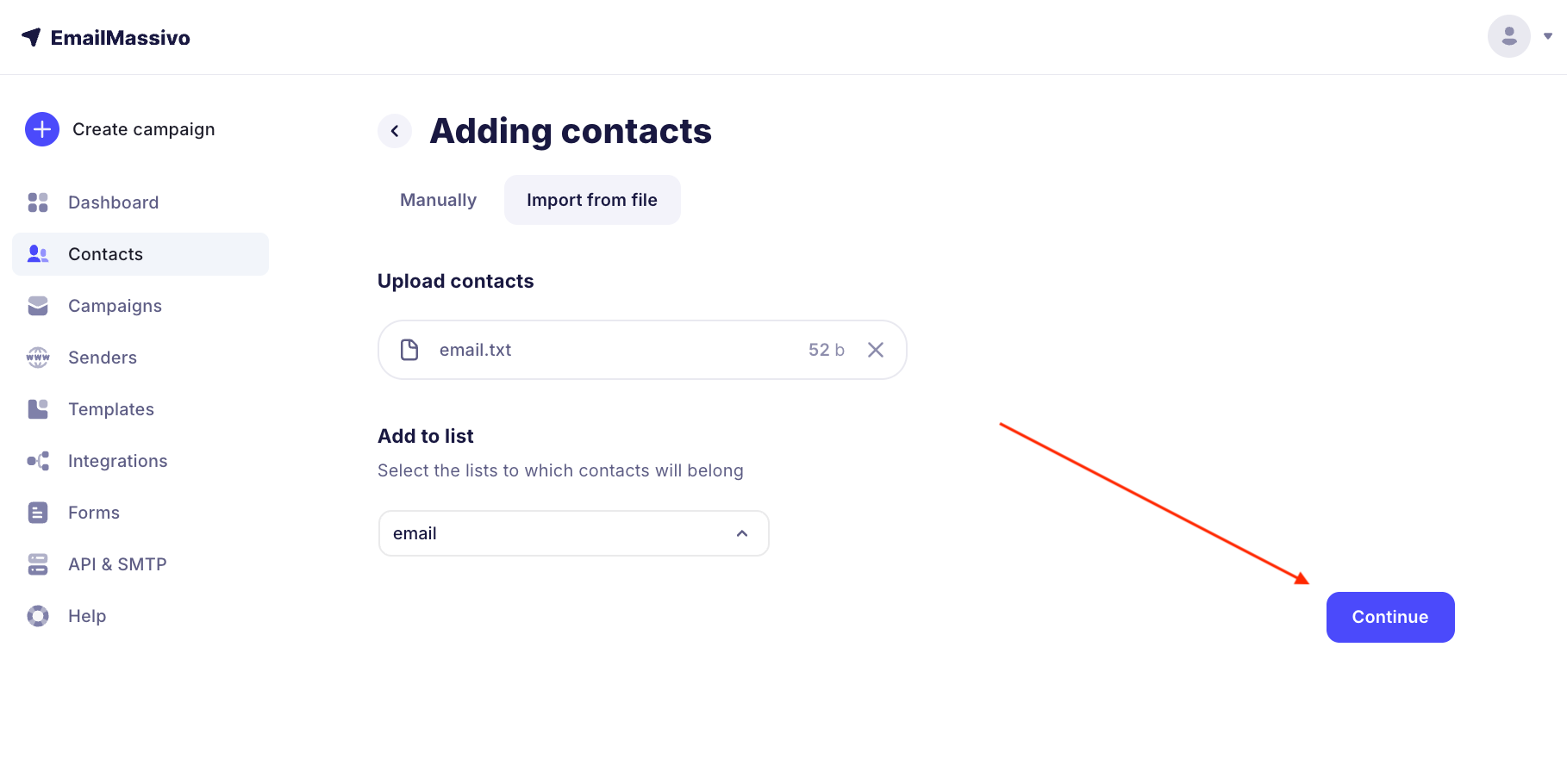Click the user avatar icon
Image resolution: width=1567 pixels, height=784 pixels.
click(1508, 36)
